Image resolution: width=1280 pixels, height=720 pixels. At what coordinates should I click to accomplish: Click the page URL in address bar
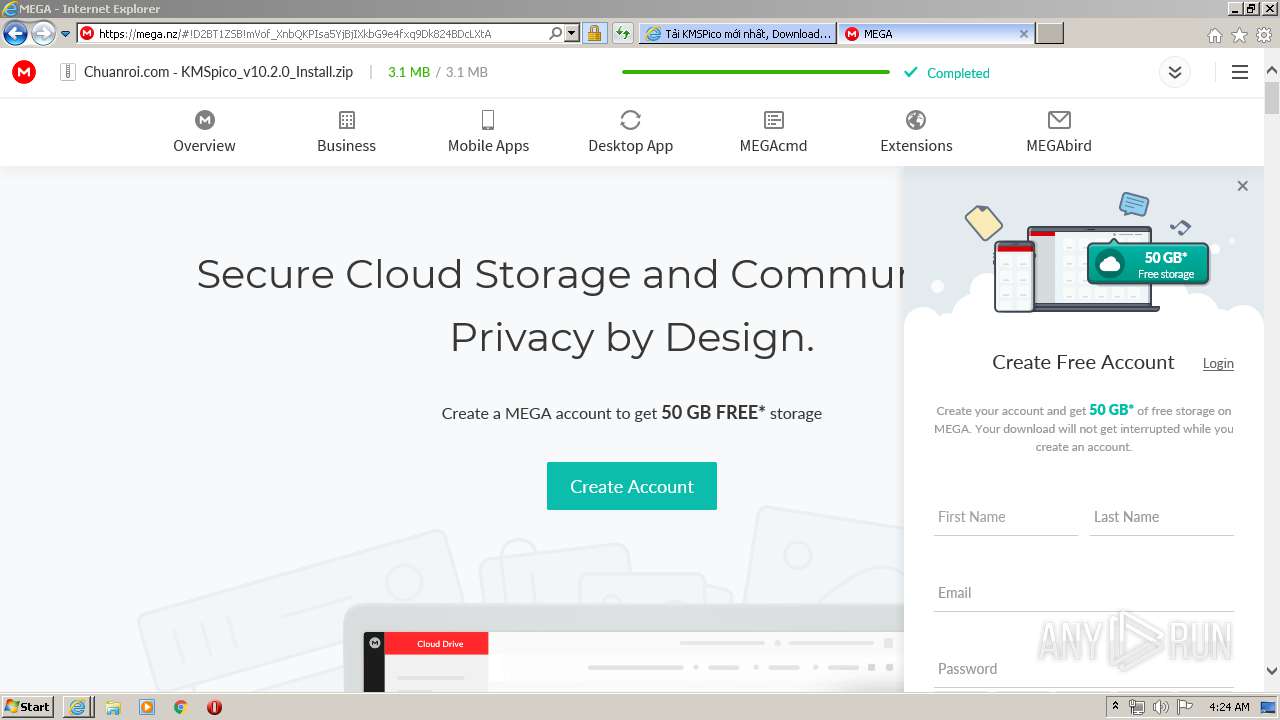[295, 33]
